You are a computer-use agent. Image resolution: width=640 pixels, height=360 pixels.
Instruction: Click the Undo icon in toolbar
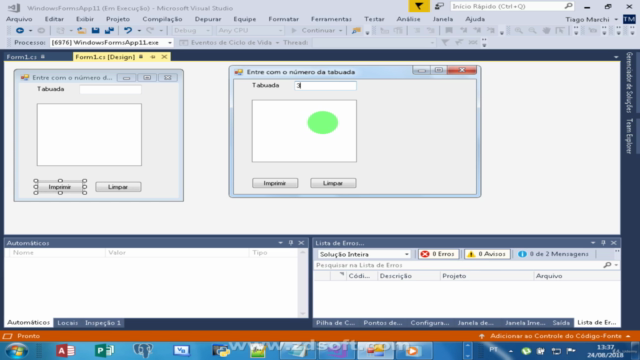tap(128, 31)
